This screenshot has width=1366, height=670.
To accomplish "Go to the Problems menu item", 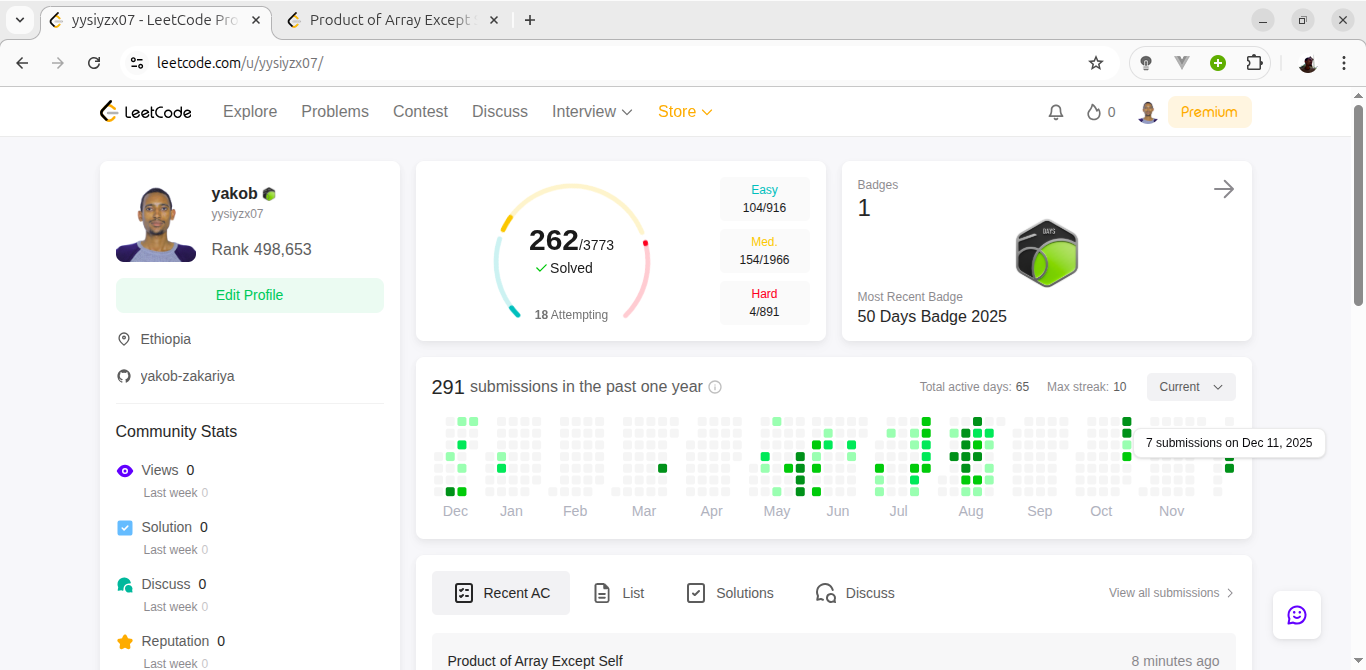I will pos(335,112).
